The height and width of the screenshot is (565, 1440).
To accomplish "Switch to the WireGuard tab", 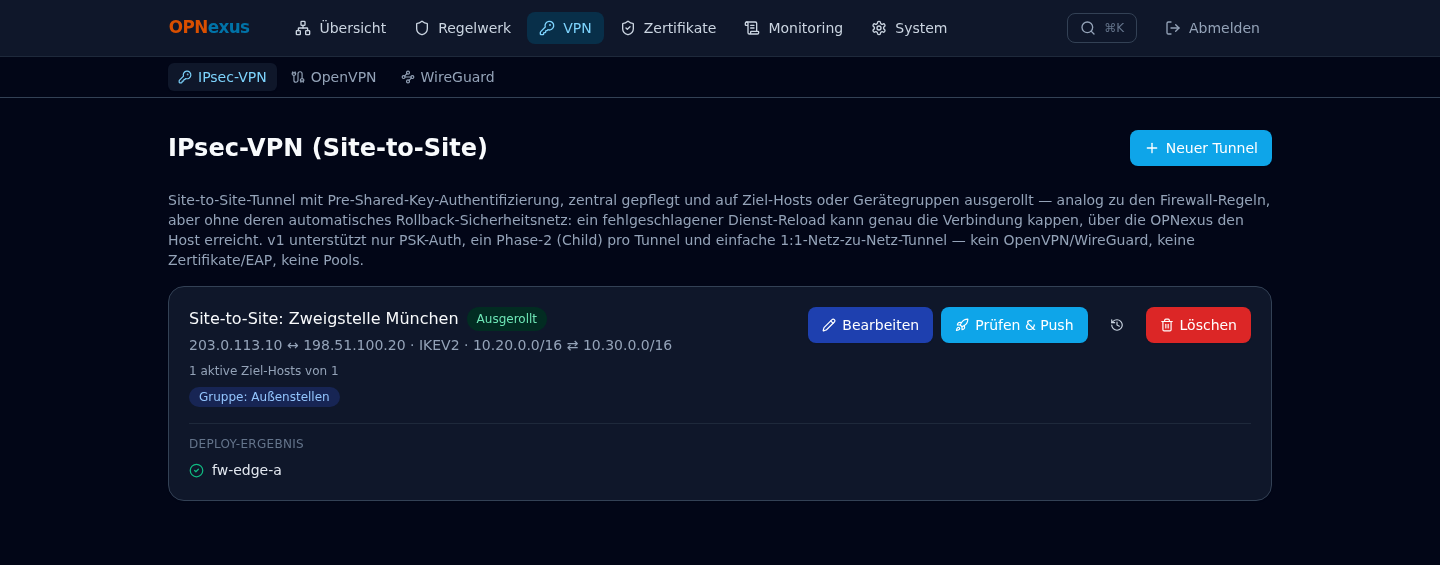I will click(448, 77).
